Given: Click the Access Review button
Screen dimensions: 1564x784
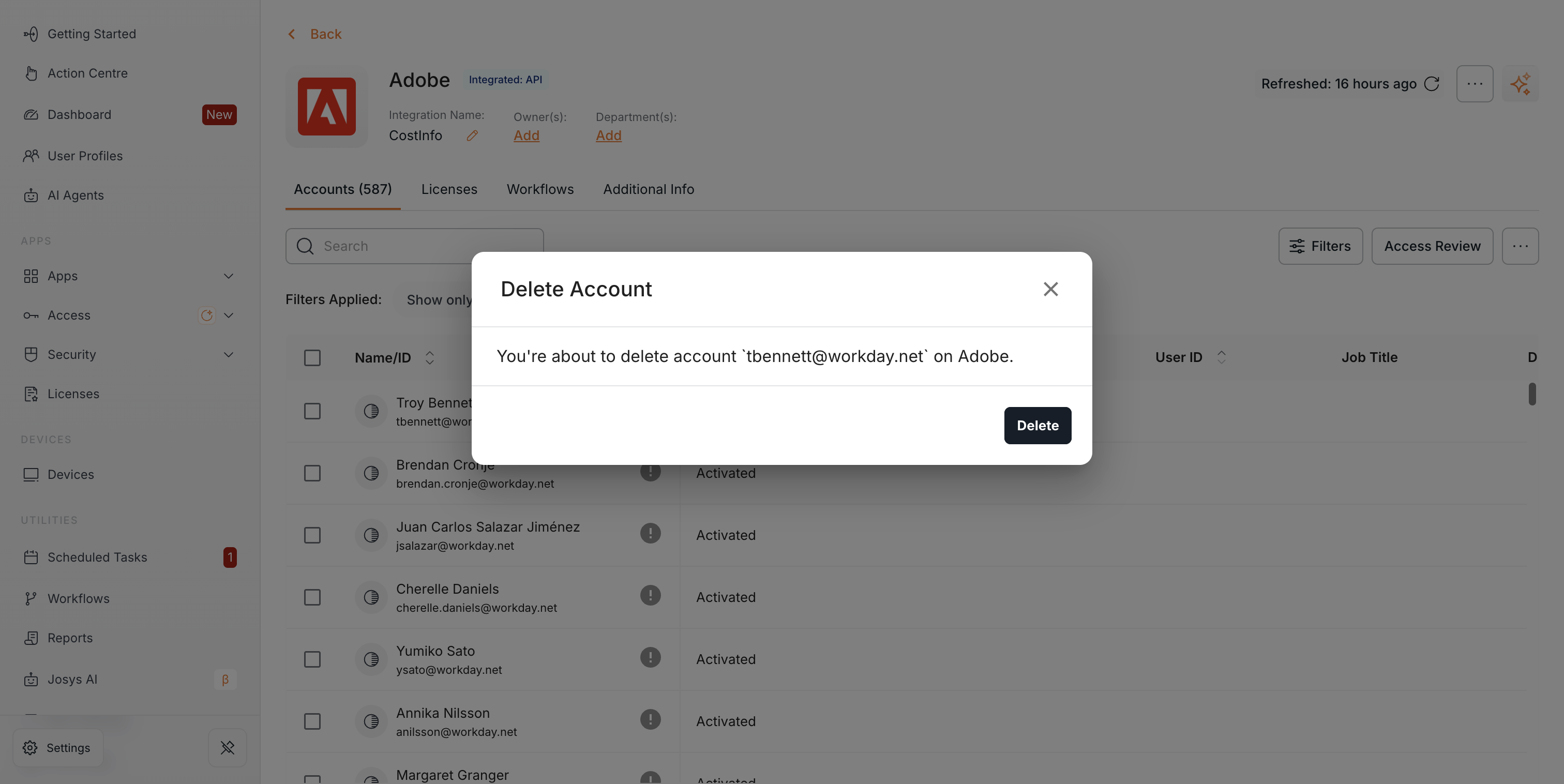Looking at the screenshot, I should (x=1432, y=247).
